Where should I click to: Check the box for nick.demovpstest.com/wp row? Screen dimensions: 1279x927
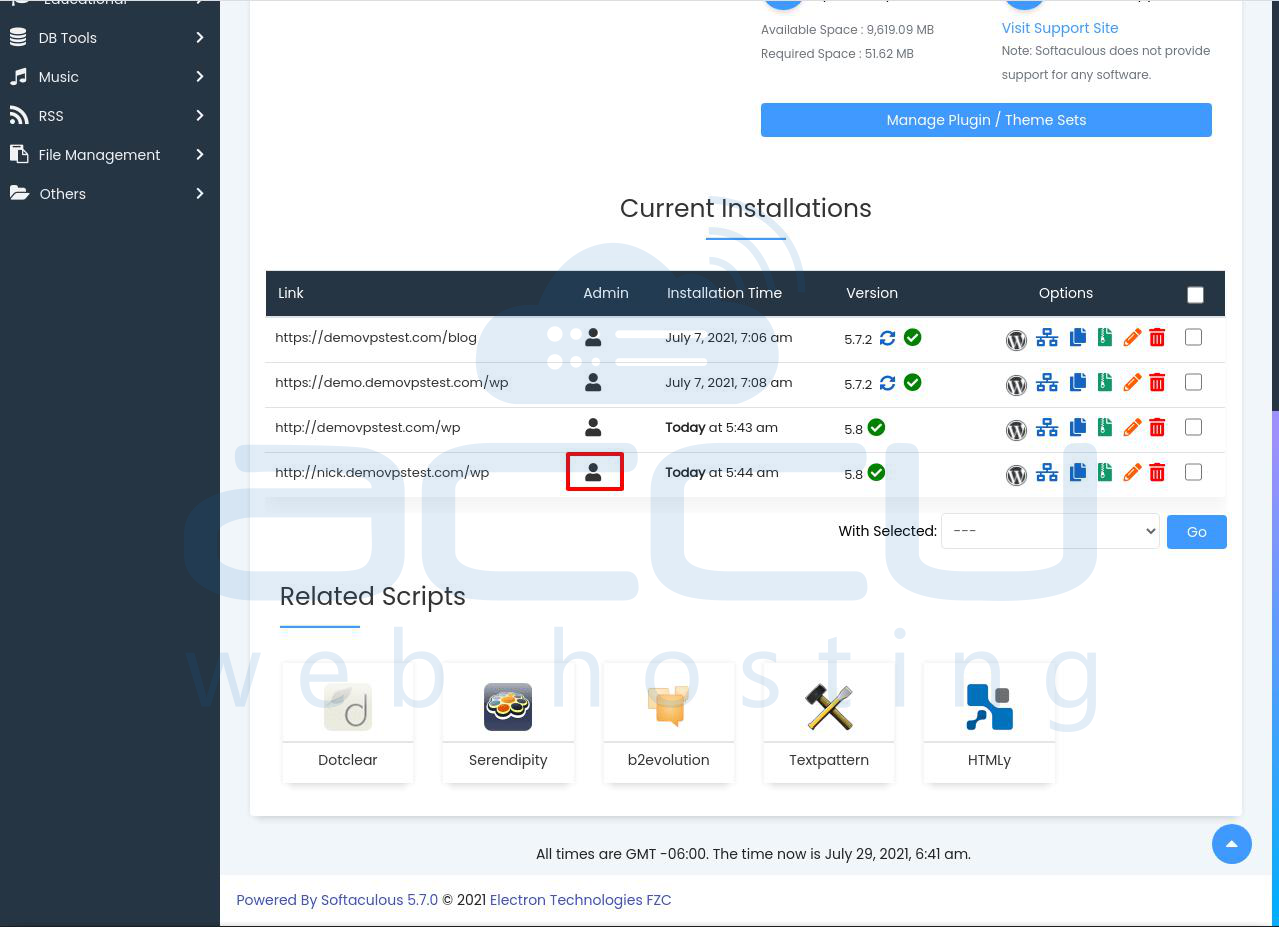pyautogui.click(x=1193, y=472)
